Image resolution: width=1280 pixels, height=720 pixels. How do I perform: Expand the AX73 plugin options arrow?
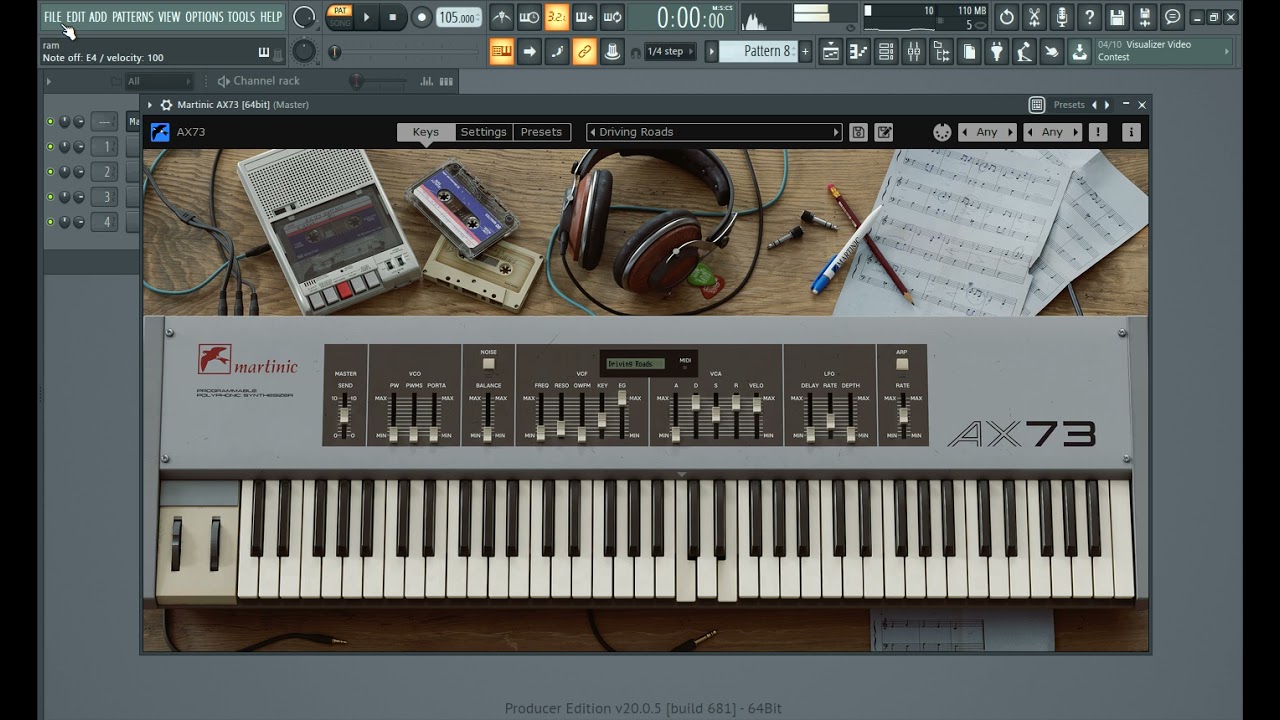click(150, 105)
